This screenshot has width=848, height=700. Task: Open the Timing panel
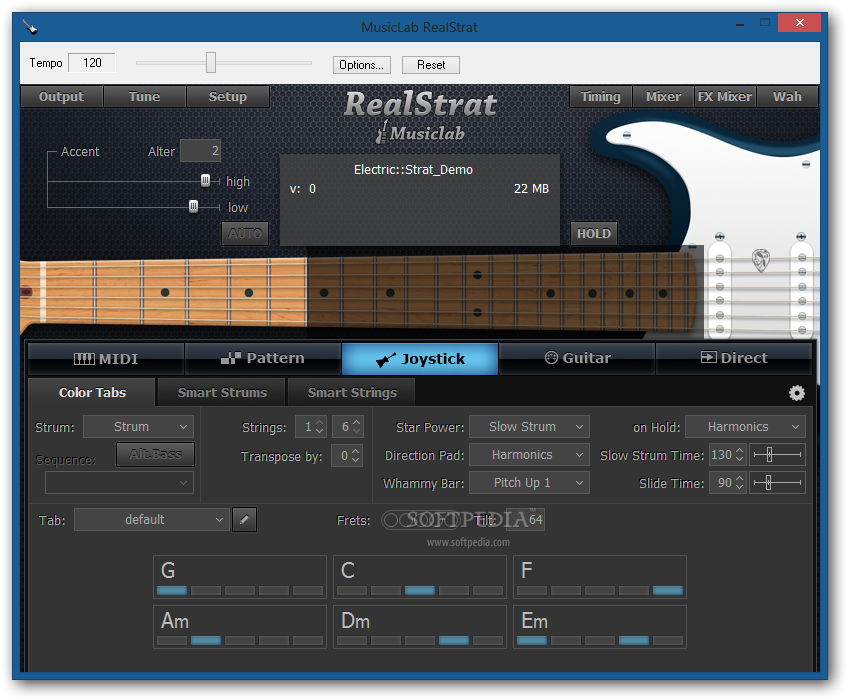click(600, 97)
